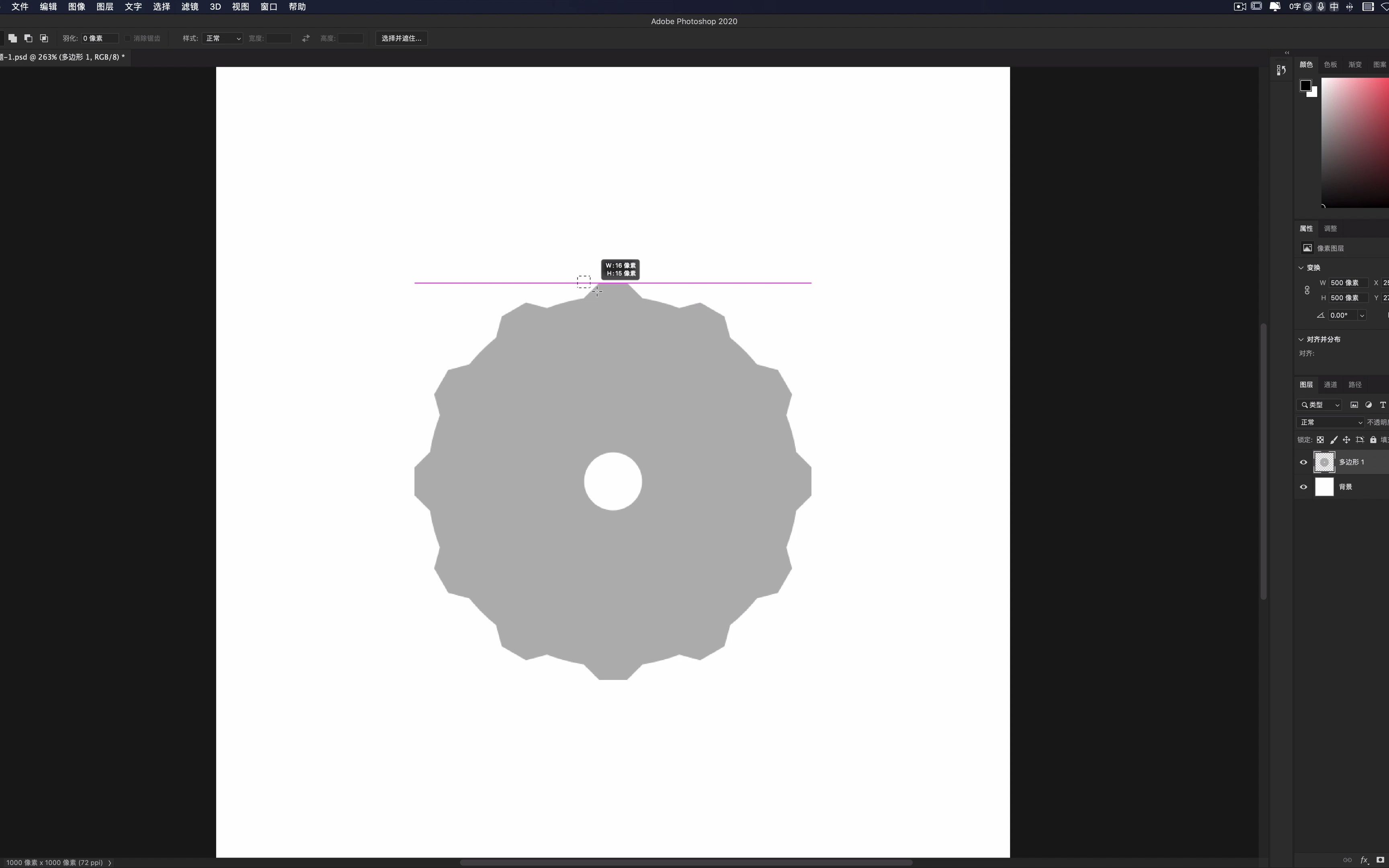This screenshot has height=868, width=1389.
Task: Open the 样式 dropdown set to 正常
Action: (x=222, y=39)
